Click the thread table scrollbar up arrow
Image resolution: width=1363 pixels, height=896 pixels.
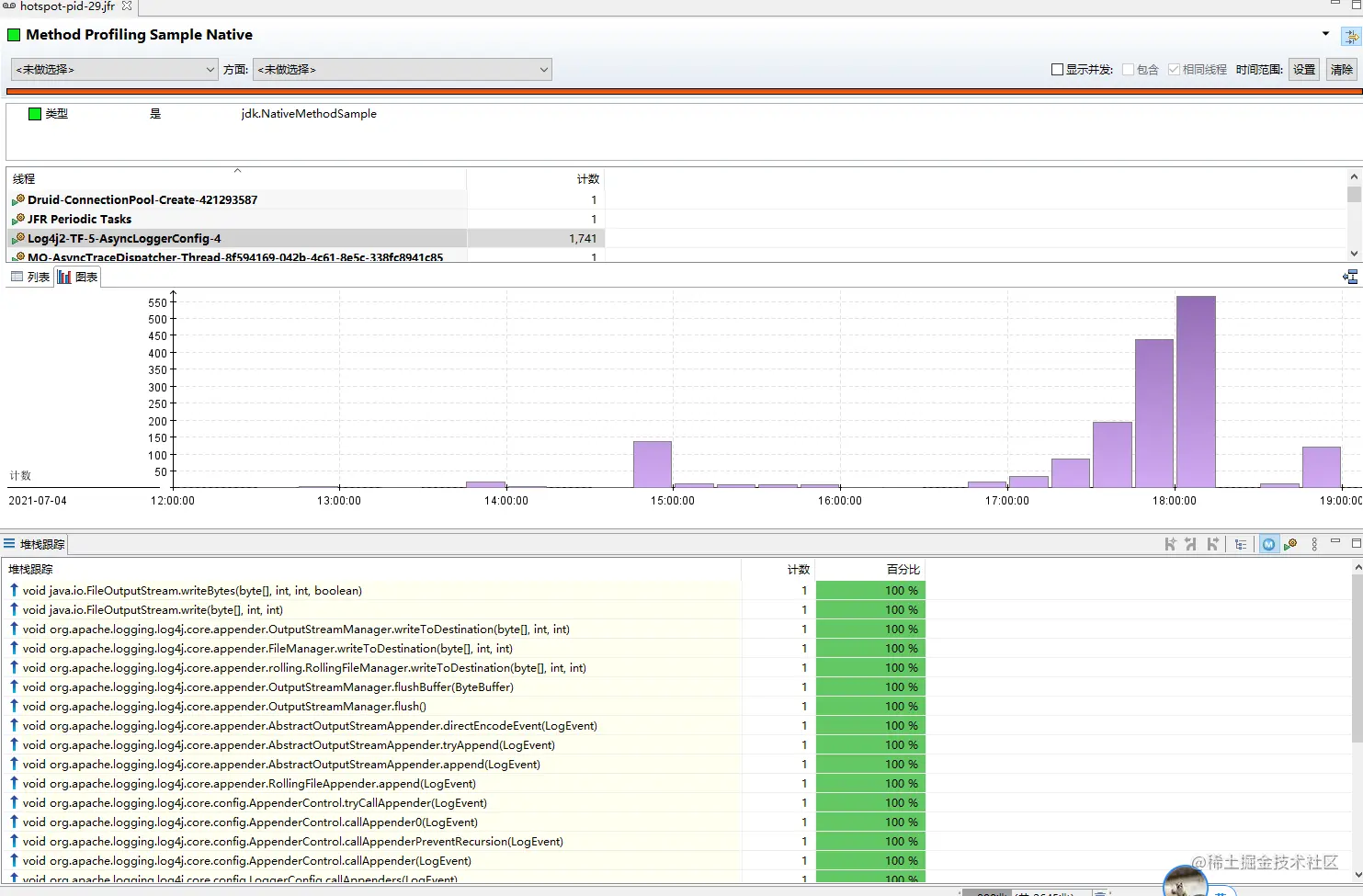(1354, 176)
